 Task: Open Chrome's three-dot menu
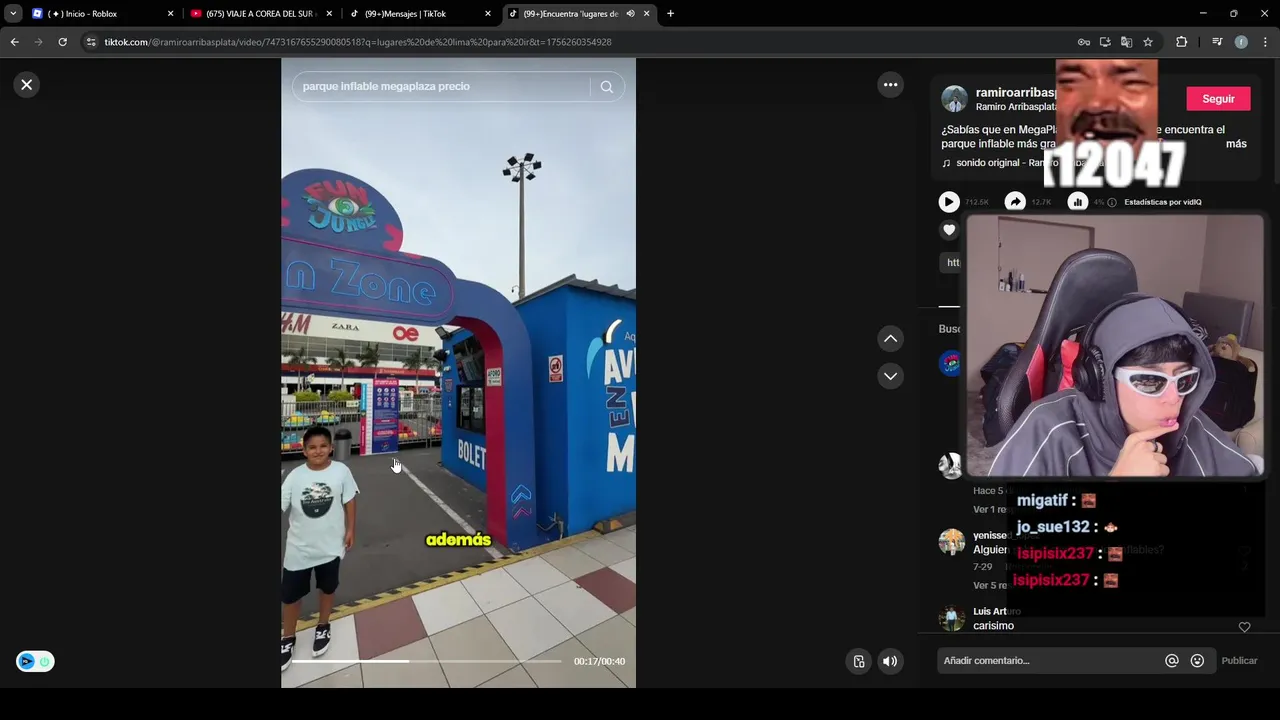point(1265,42)
